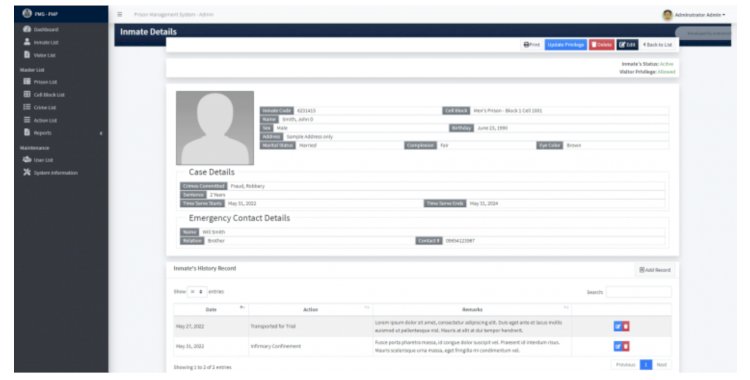Click the Cell Block List grid icon

[x=27, y=94]
